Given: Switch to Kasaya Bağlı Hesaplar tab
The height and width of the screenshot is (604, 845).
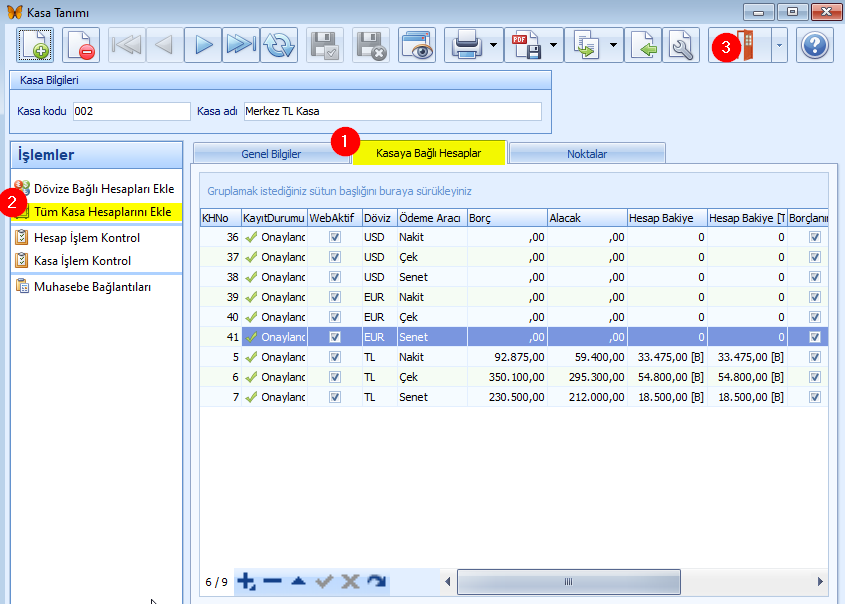Looking at the screenshot, I should [428, 153].
